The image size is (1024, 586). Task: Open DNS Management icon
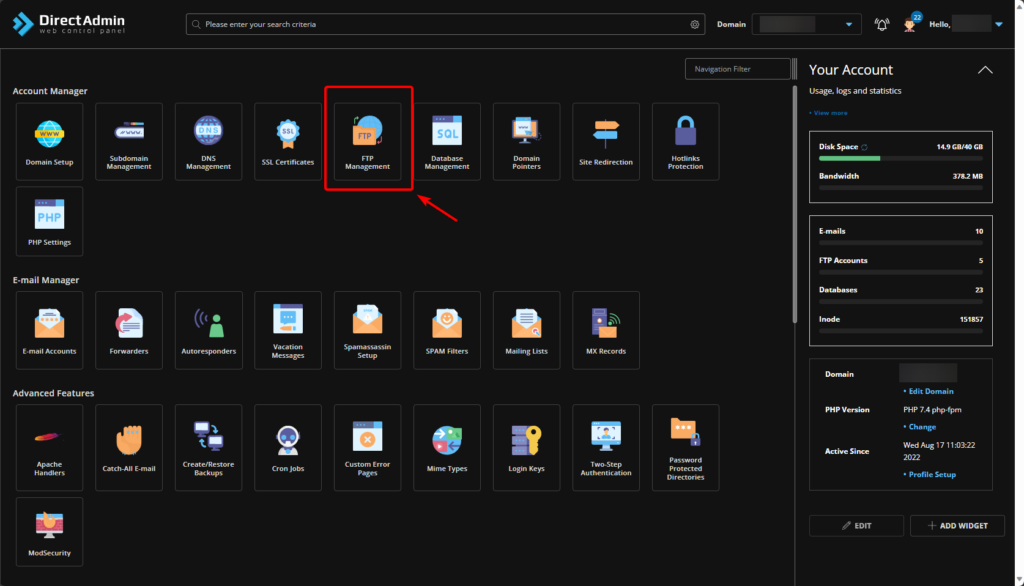208,141
